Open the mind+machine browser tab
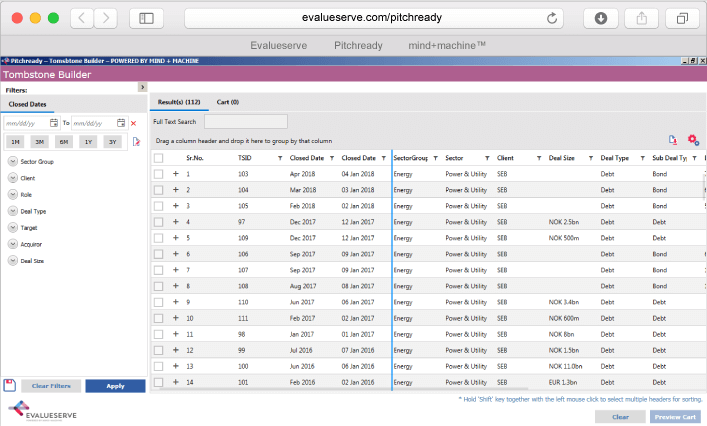This screenshot has height=426, width=707. [447, 46]
